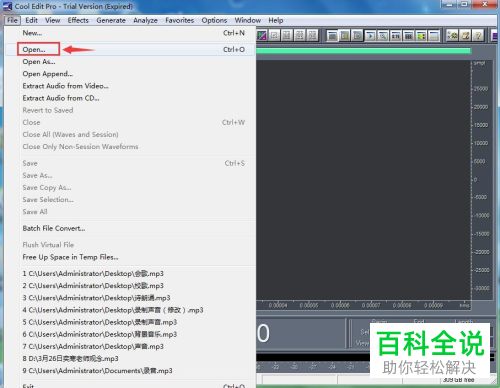Screen dimensions: 500x388
Task: Open recent file 8 on drive D
Action: coord(130,359)
